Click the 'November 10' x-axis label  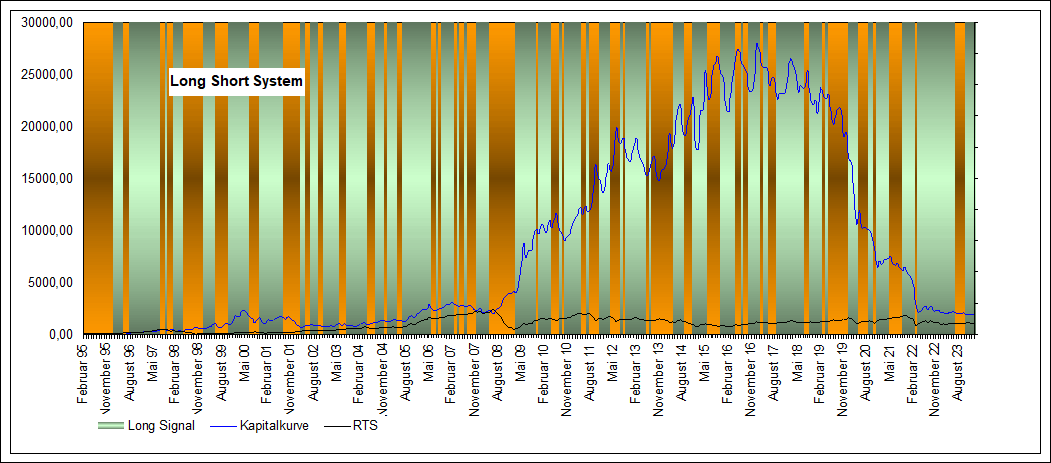566,380
